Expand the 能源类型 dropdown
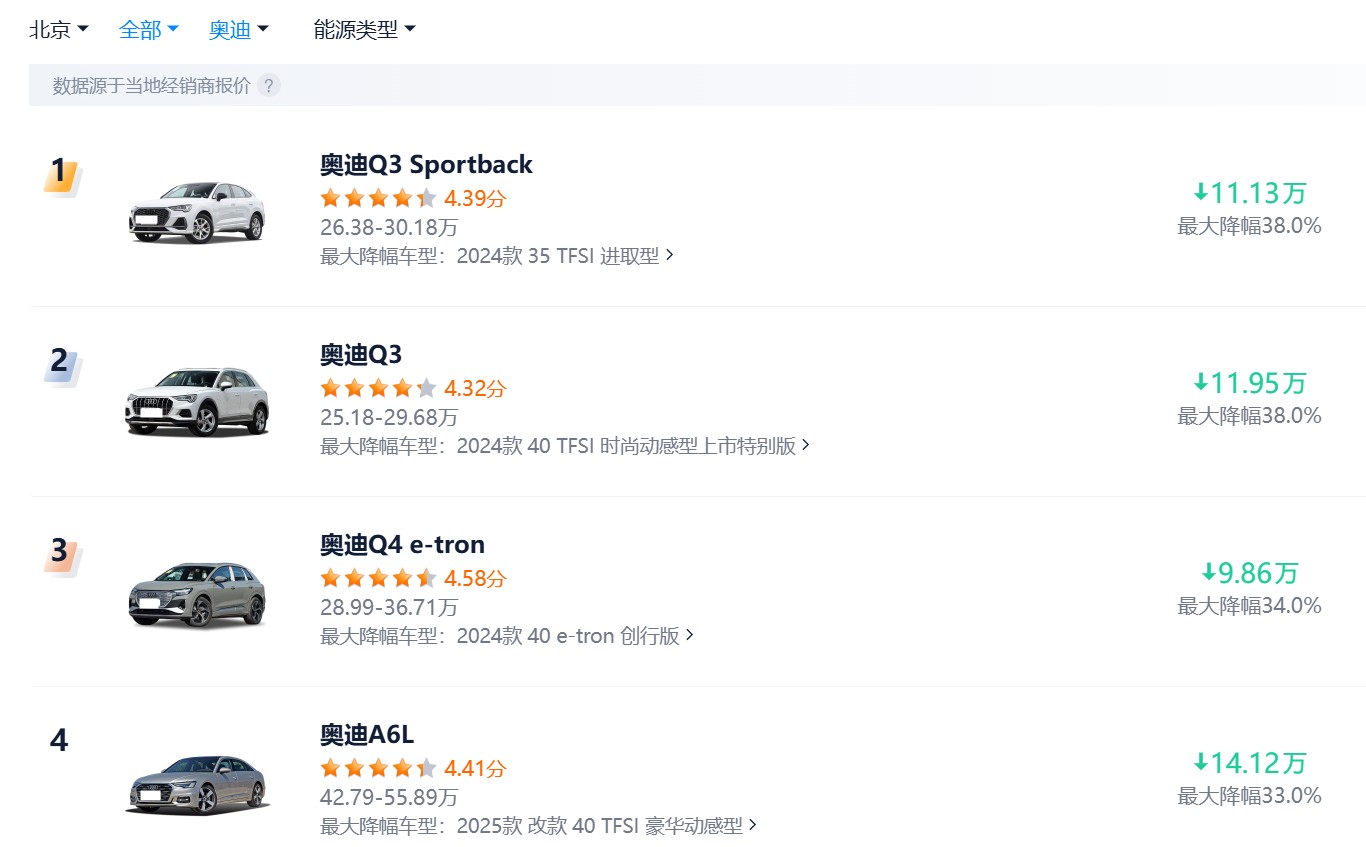 point(364,30)
